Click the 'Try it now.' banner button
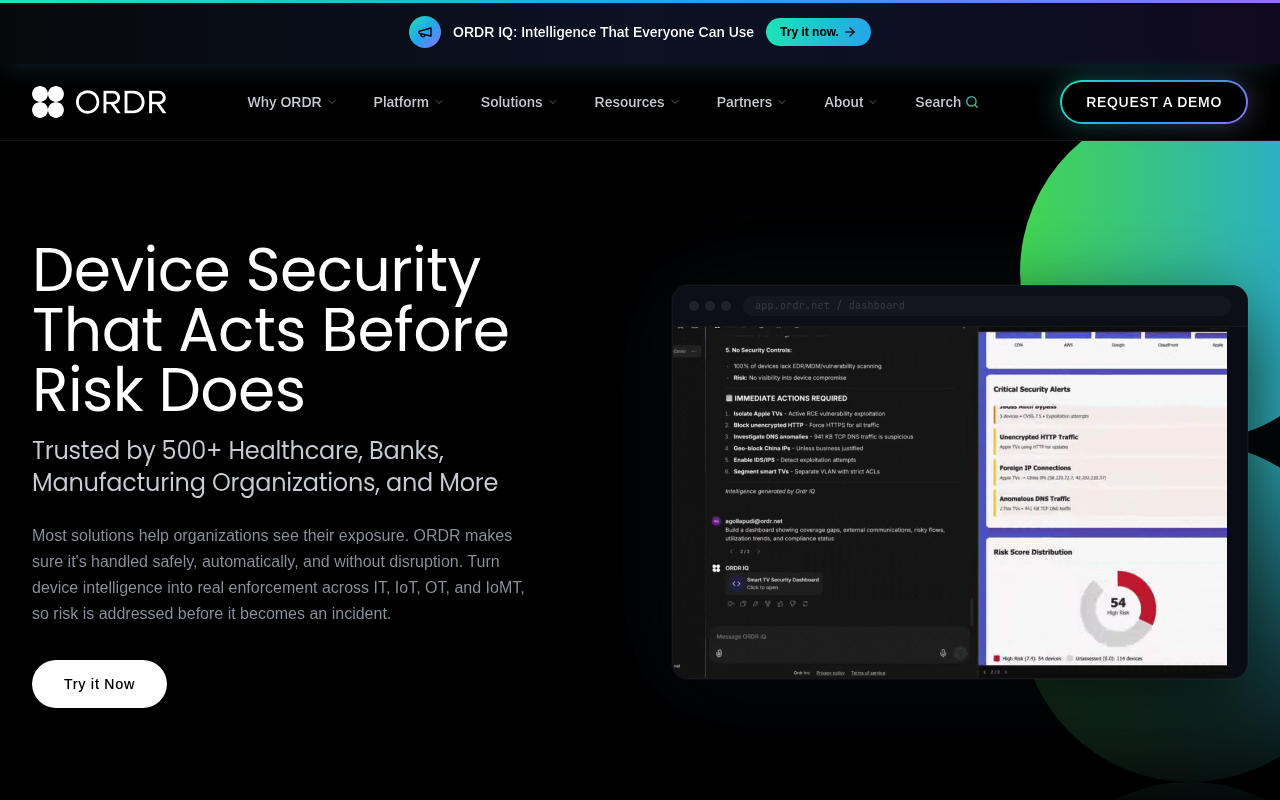The width and height of the screenshot is (1280, 800). tap(818, 32)
